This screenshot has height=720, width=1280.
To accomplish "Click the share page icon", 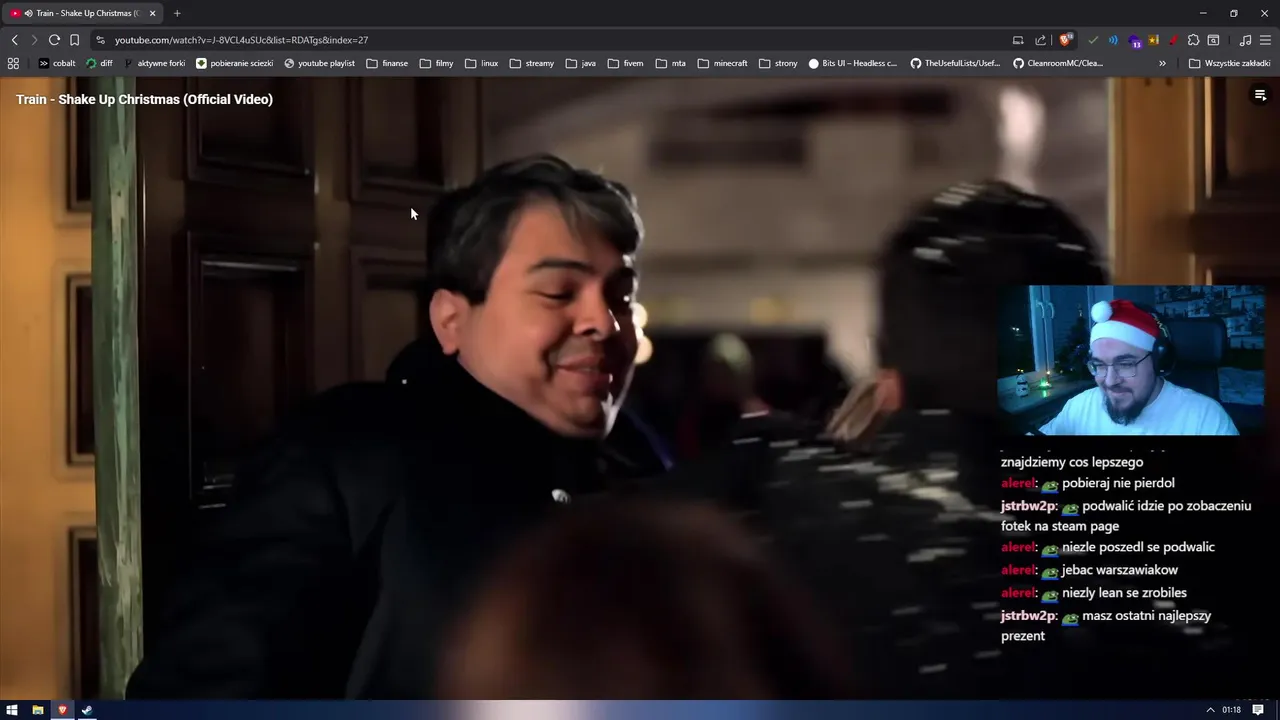I will 1041,40.
